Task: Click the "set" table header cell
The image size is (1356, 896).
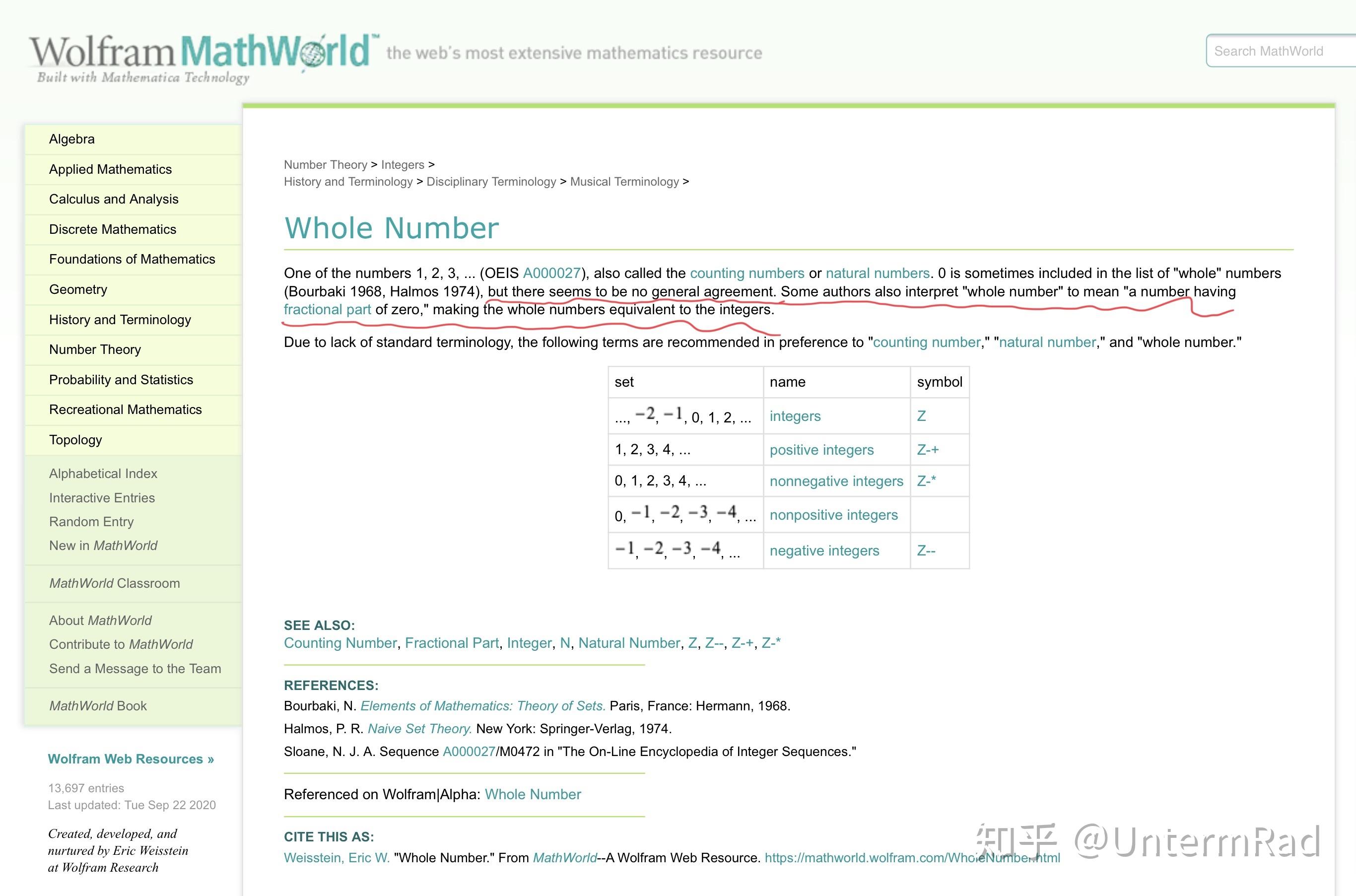Action: (685, 382)
